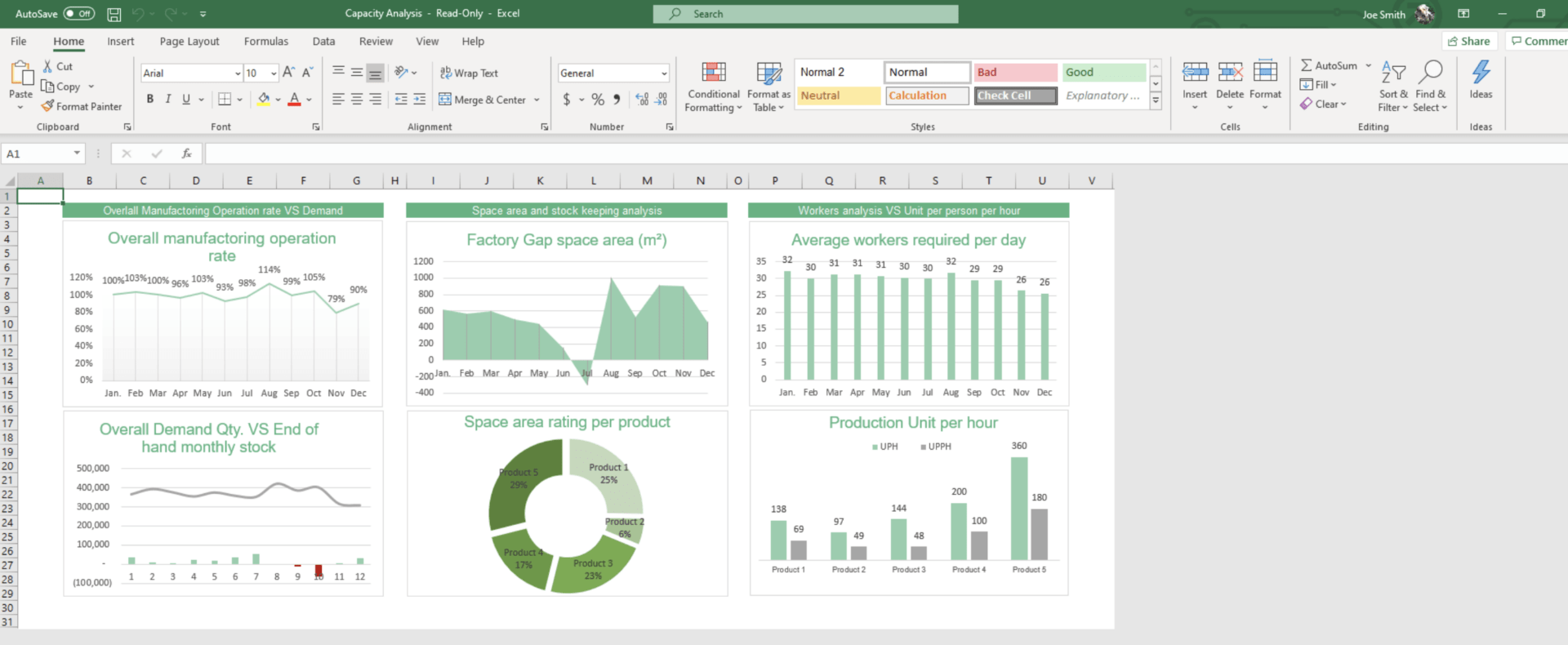The image size is (1568, 645).
Task: Click the Share button
Action: 1468,41
